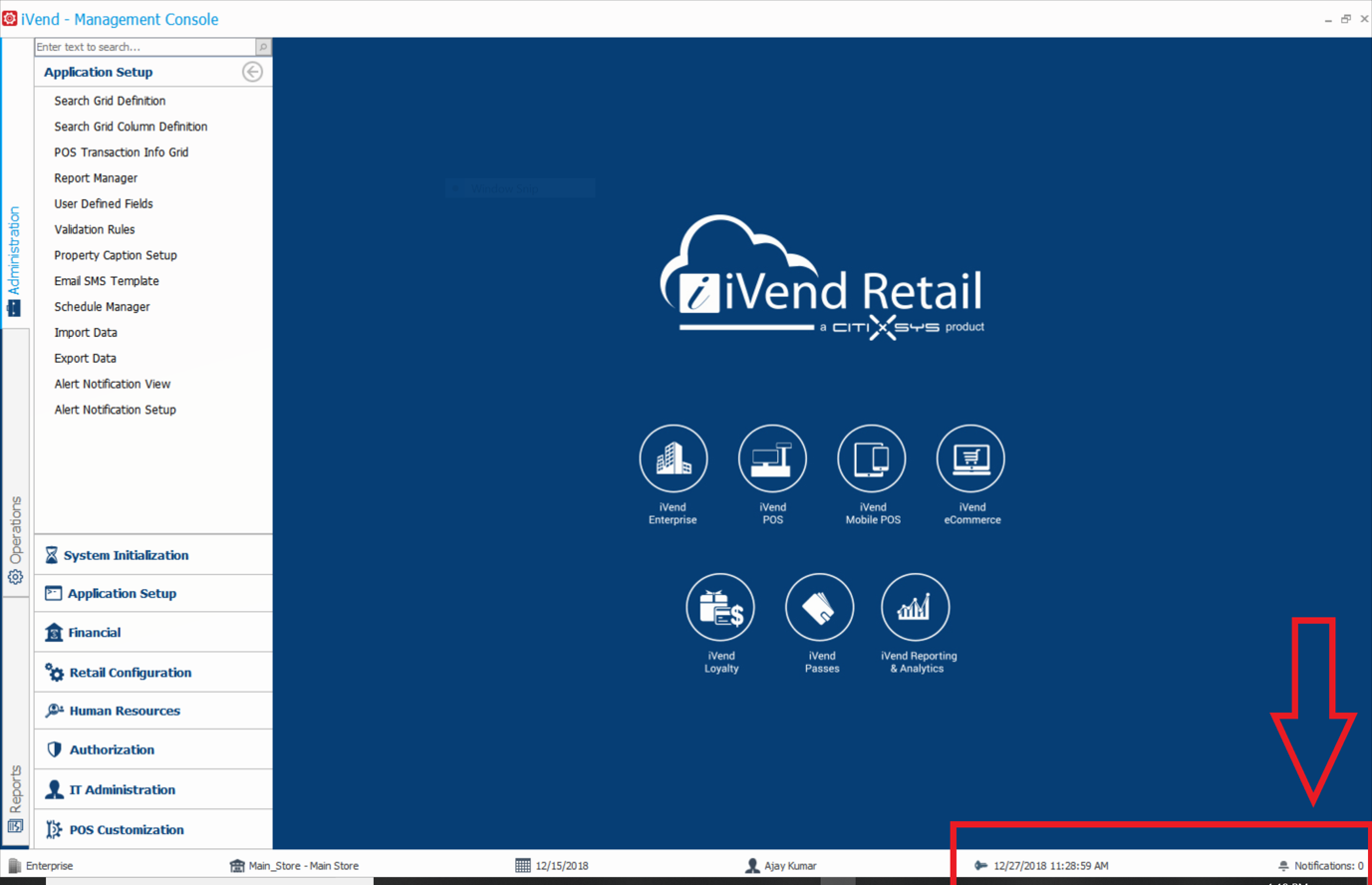Click the System Initialization hourglass icon

(x=52, y=555)
